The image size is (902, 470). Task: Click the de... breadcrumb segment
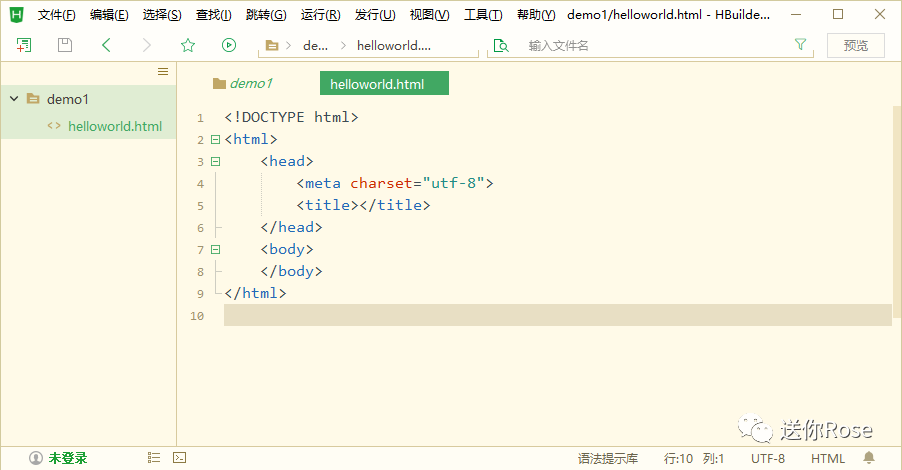point(315,45)
